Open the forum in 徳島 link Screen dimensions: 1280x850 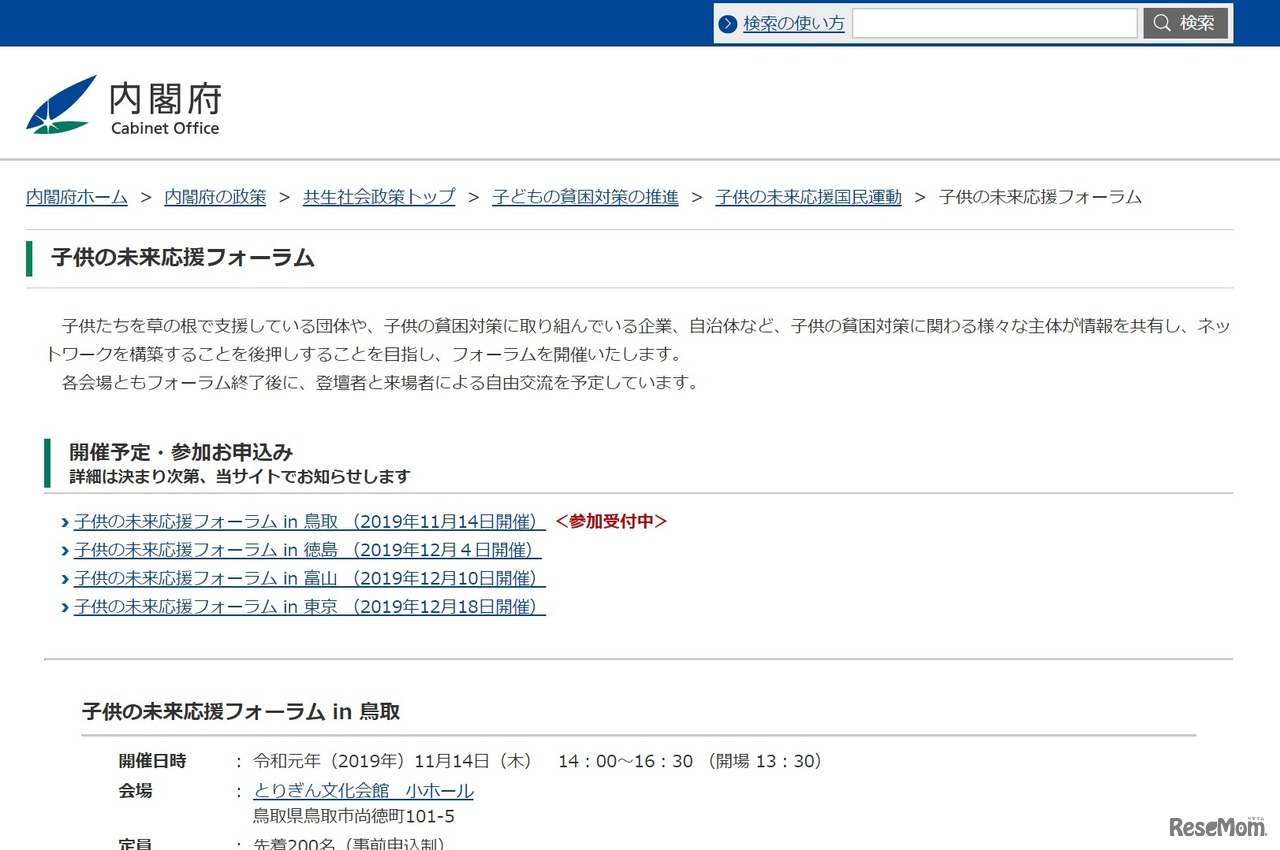pyautogui.click(x=308, y=550)
